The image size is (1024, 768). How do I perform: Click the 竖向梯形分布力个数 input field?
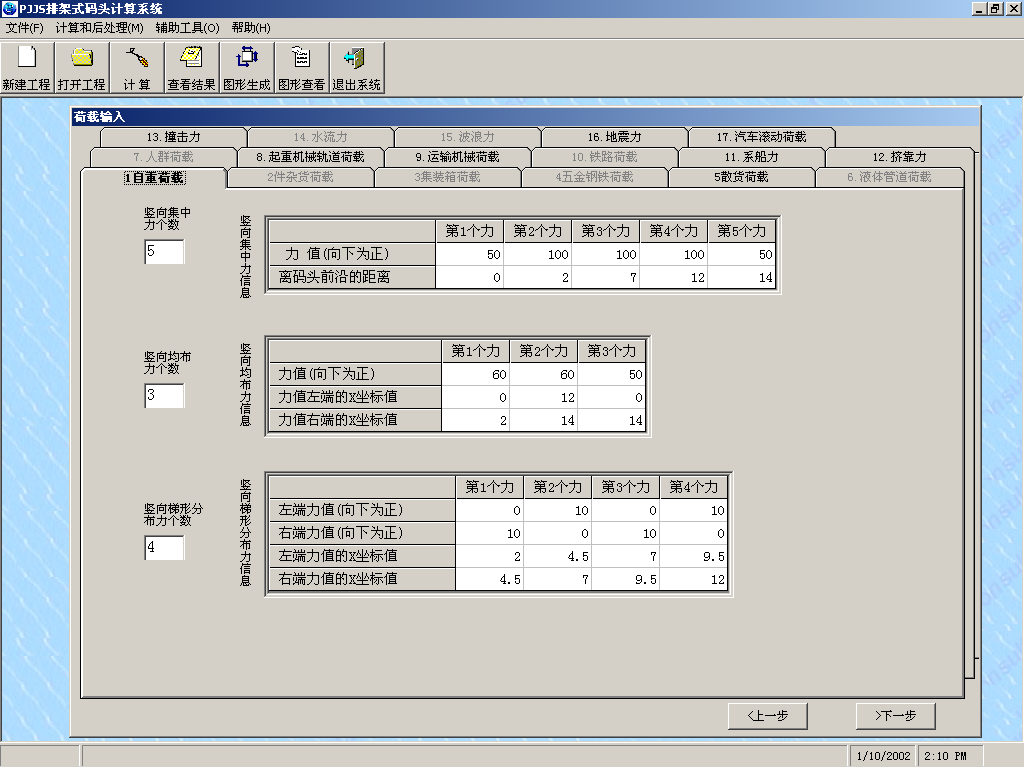point(164,548)
